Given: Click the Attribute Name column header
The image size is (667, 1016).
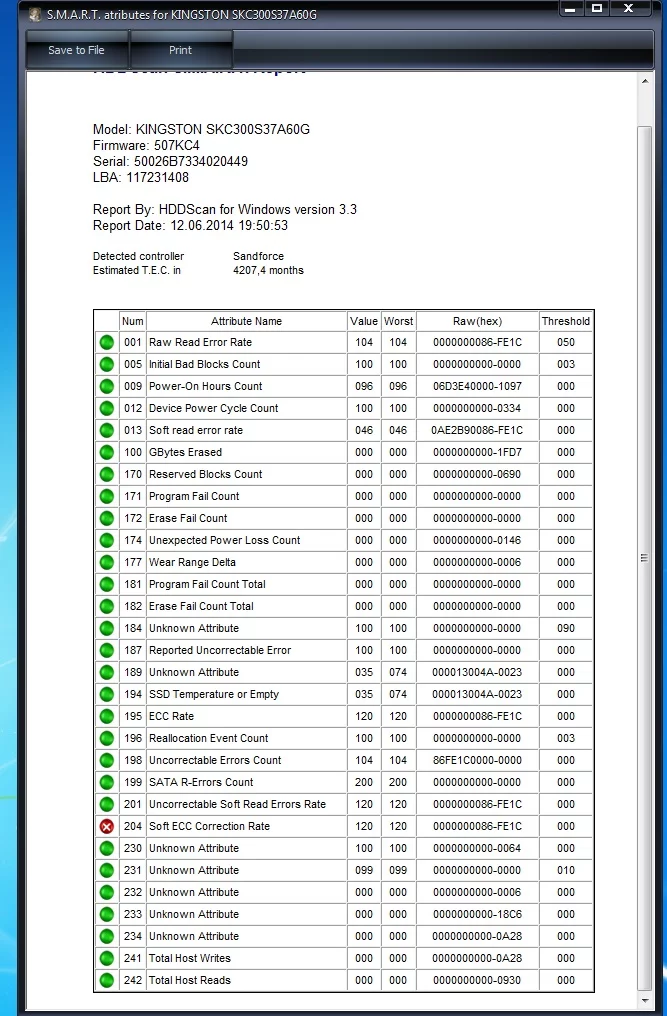Looking at the screenshot, I should [246, 321].
